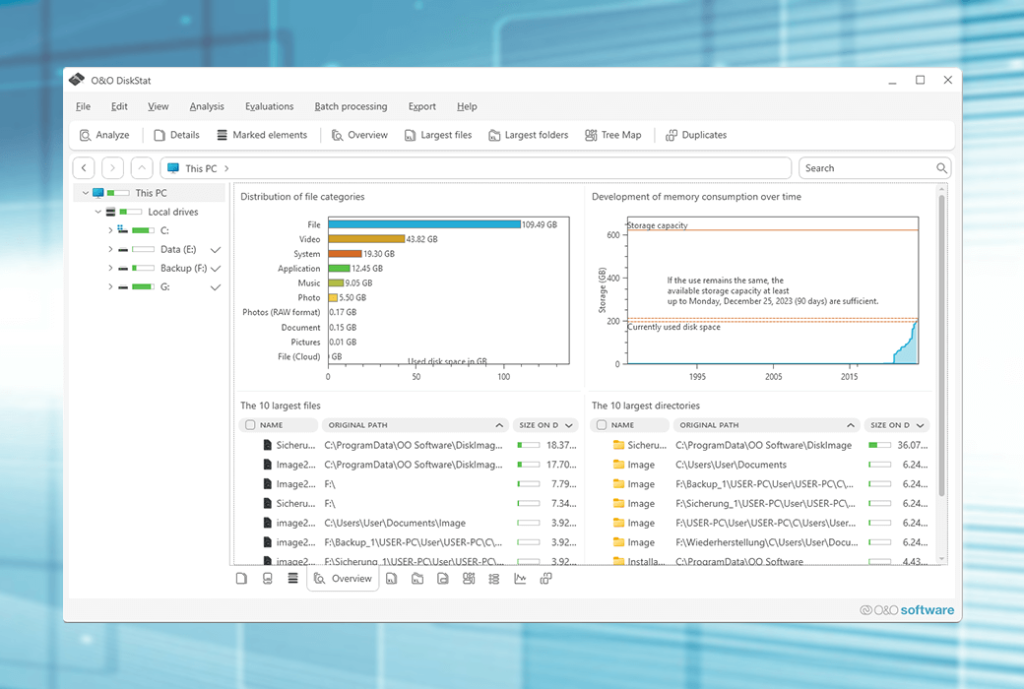Image resolution: width=1024 pixels, height=689 pixels.
Task: Toggle the checkmark for G: drive
Action: (216, 287)
